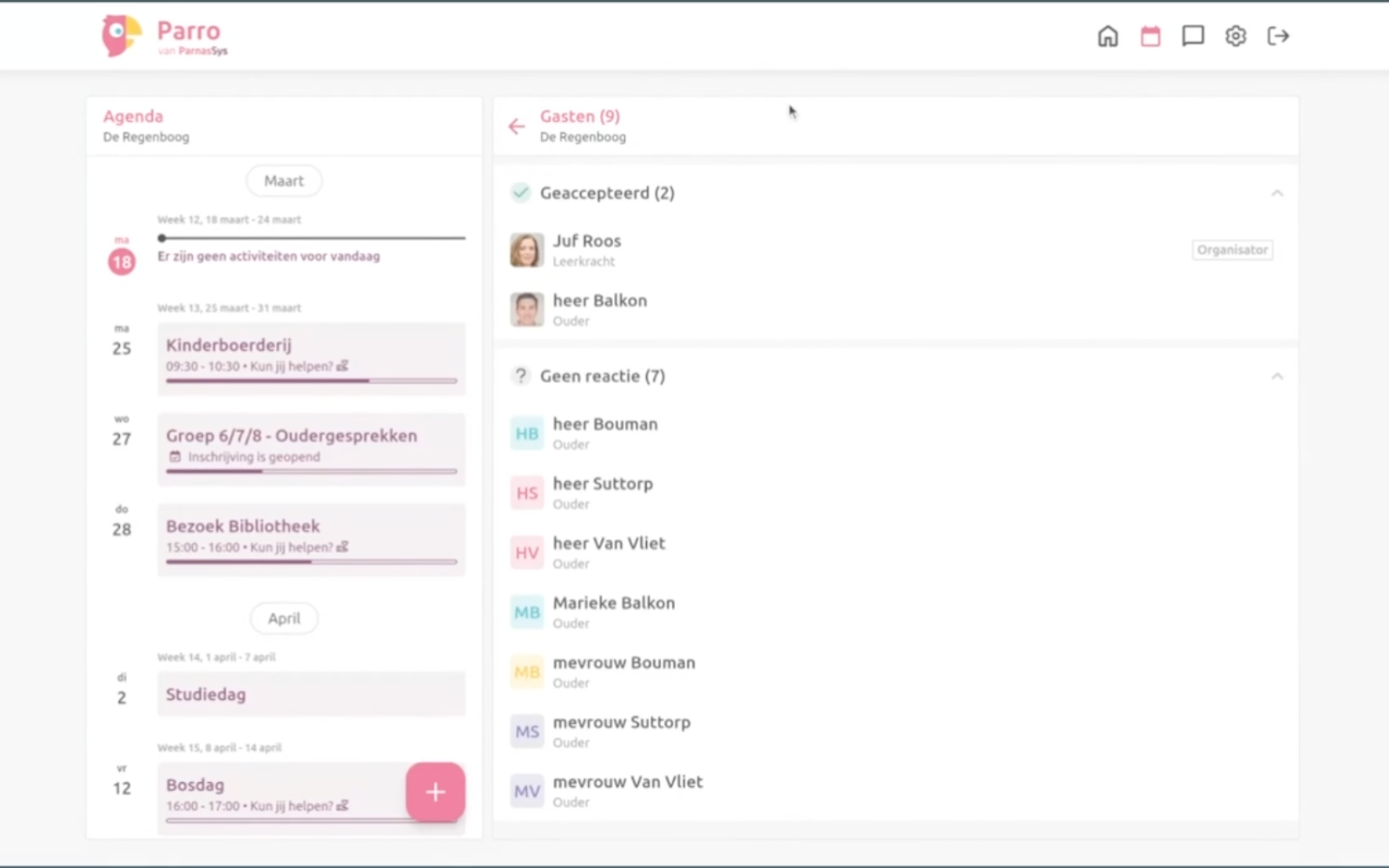Click the logout icon top right
This screenshot has width=1389, height=868.
tap(1279, 36)
